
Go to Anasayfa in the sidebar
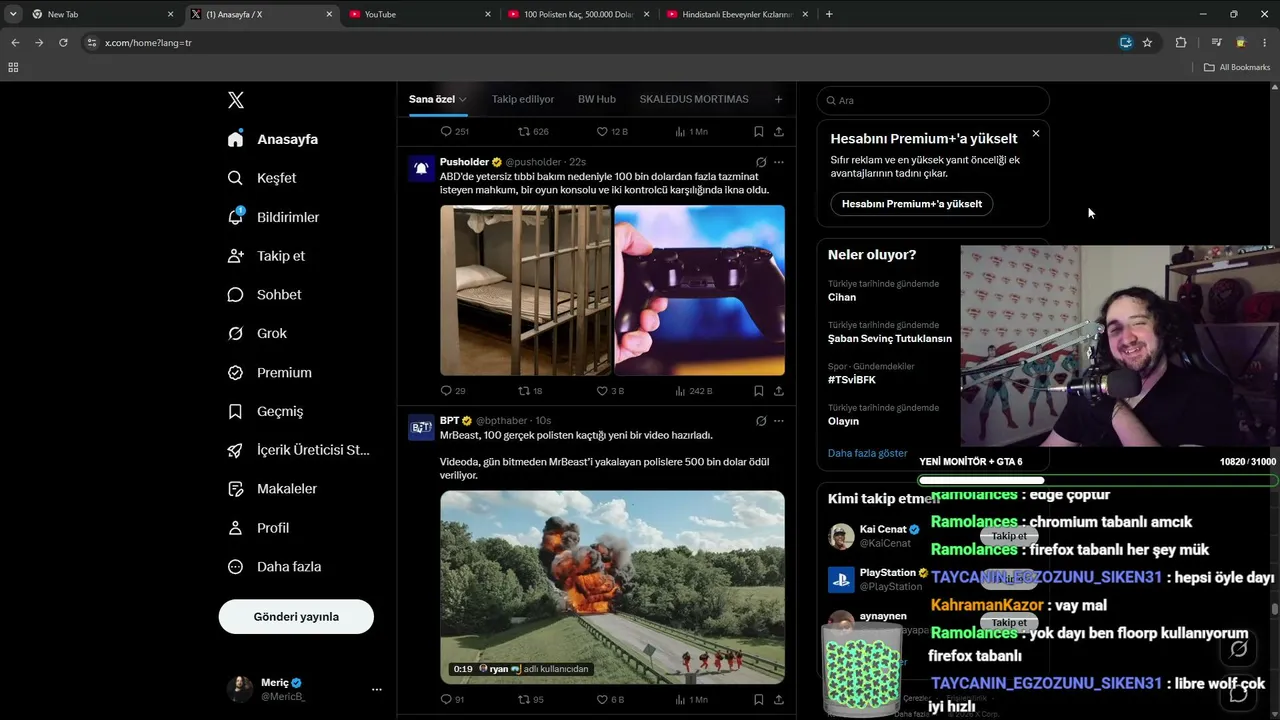coord(272,139)
